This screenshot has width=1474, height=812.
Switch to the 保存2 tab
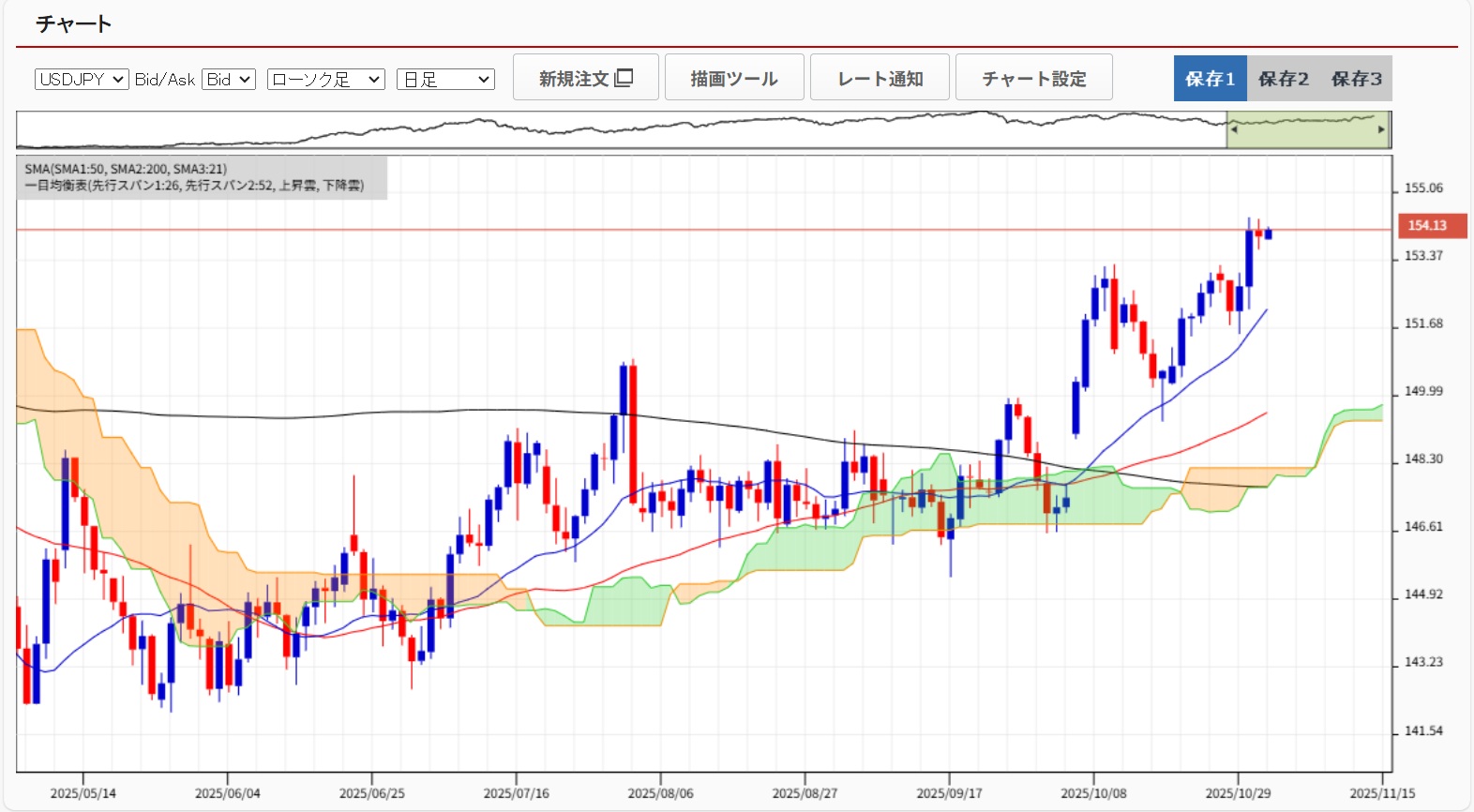coord(1283,79)
